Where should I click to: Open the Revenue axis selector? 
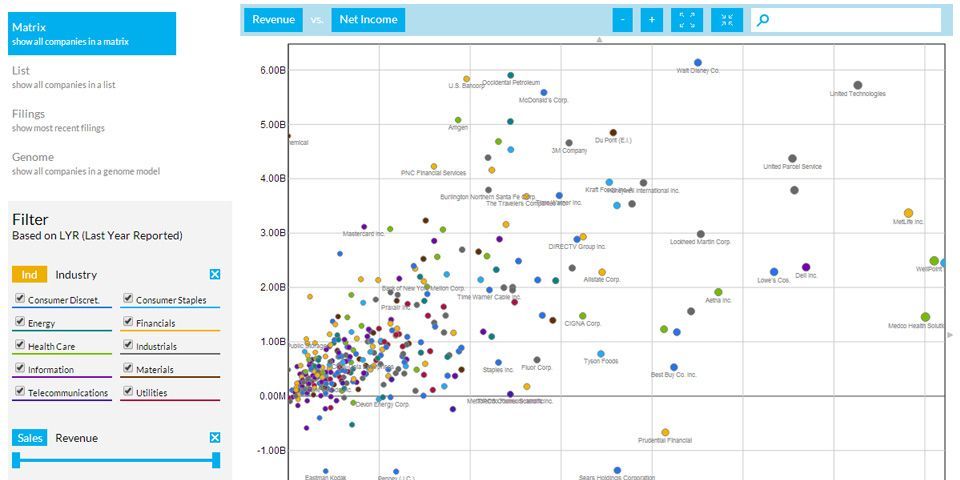tap(273, 20)
